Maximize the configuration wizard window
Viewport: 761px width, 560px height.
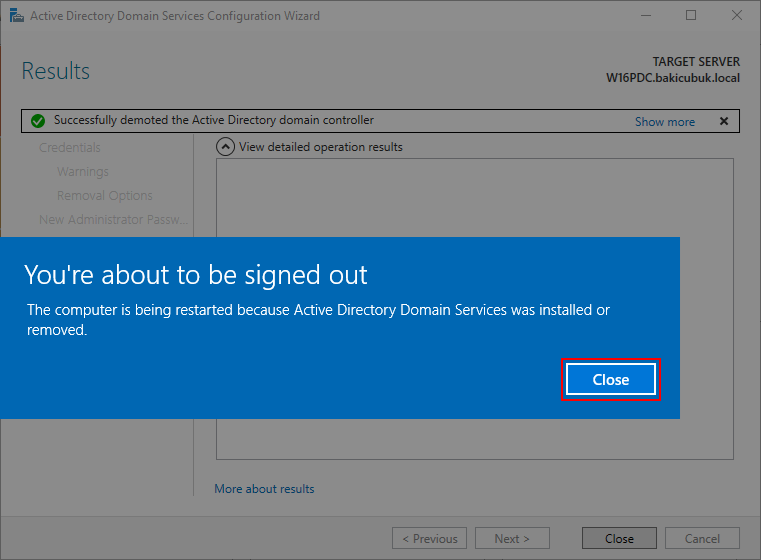pyautogui.click(x=691, y=16)
